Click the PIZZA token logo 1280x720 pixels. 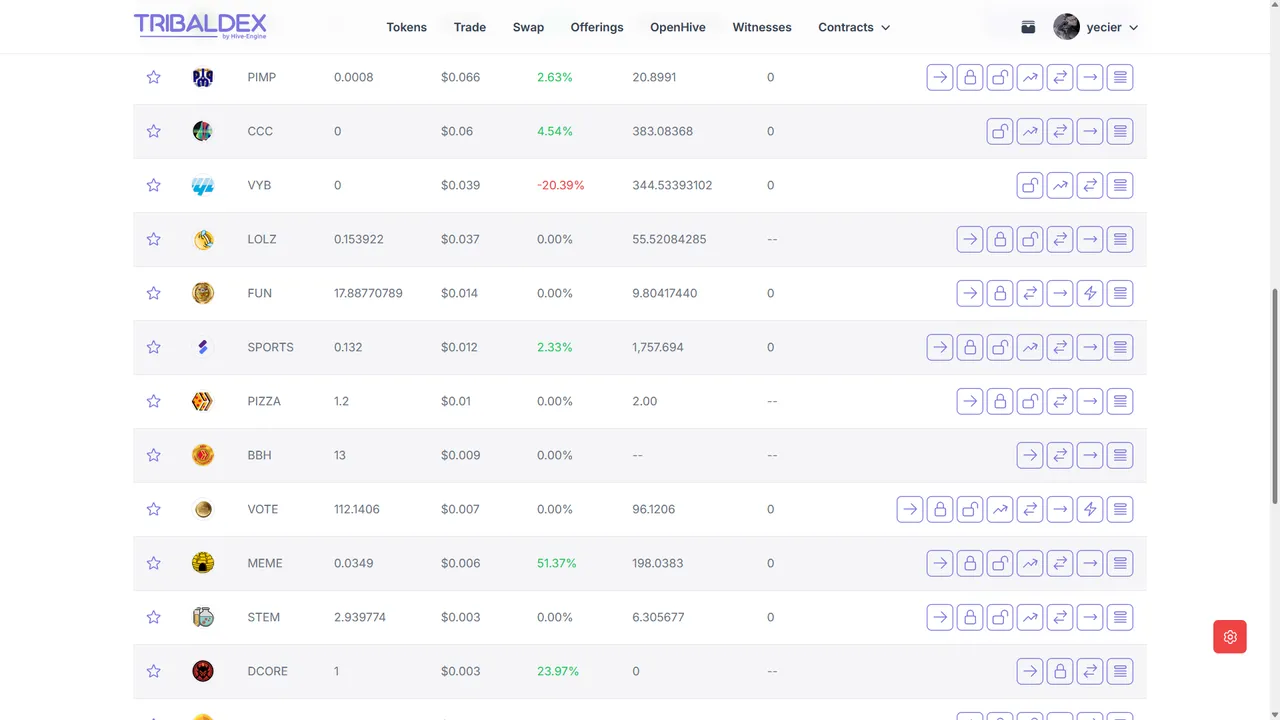[x=203, y=401]
